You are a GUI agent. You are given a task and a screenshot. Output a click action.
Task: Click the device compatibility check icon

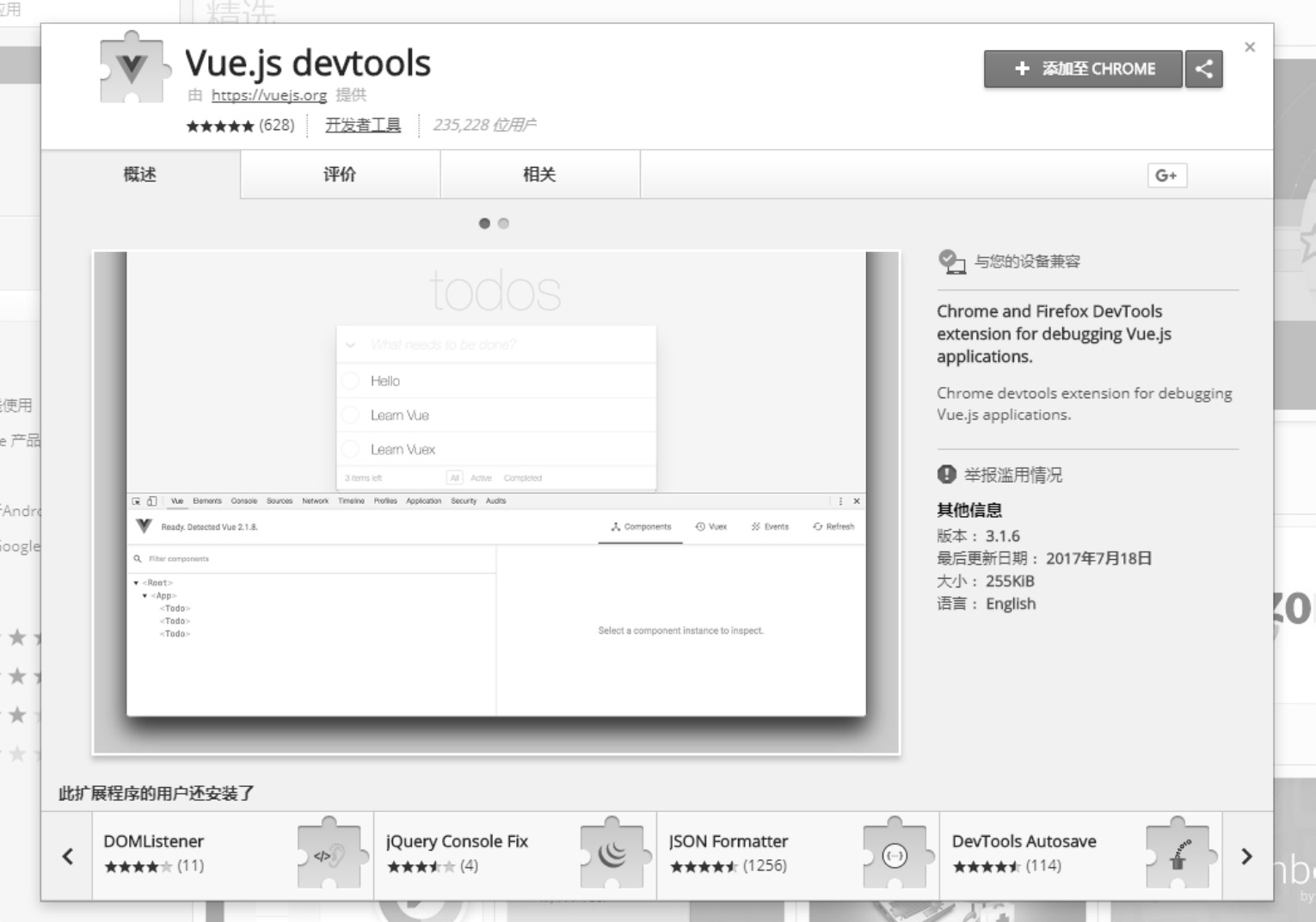[x=951, y=261]
